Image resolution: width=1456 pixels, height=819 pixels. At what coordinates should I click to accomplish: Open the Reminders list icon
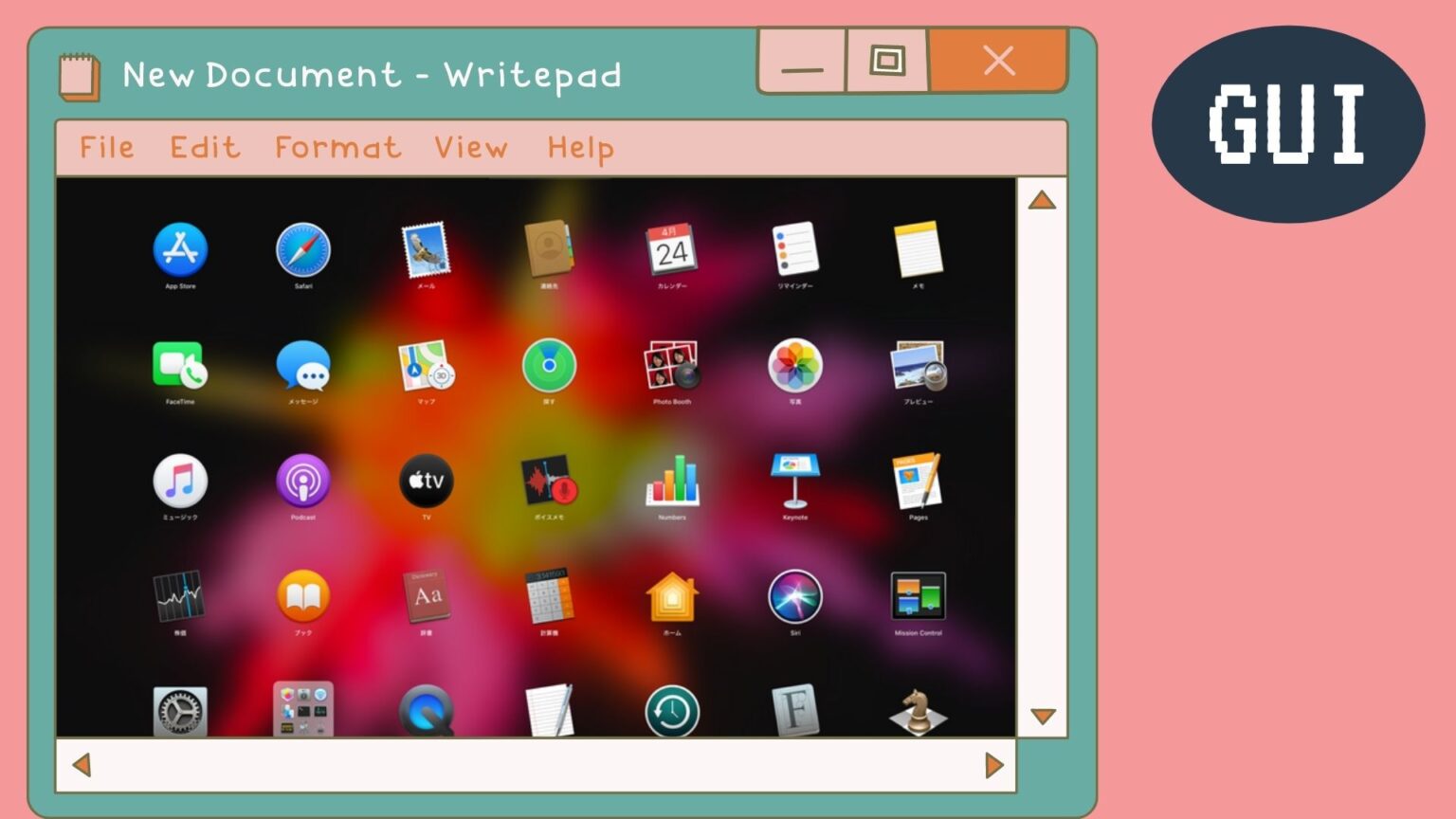(795, 249)
